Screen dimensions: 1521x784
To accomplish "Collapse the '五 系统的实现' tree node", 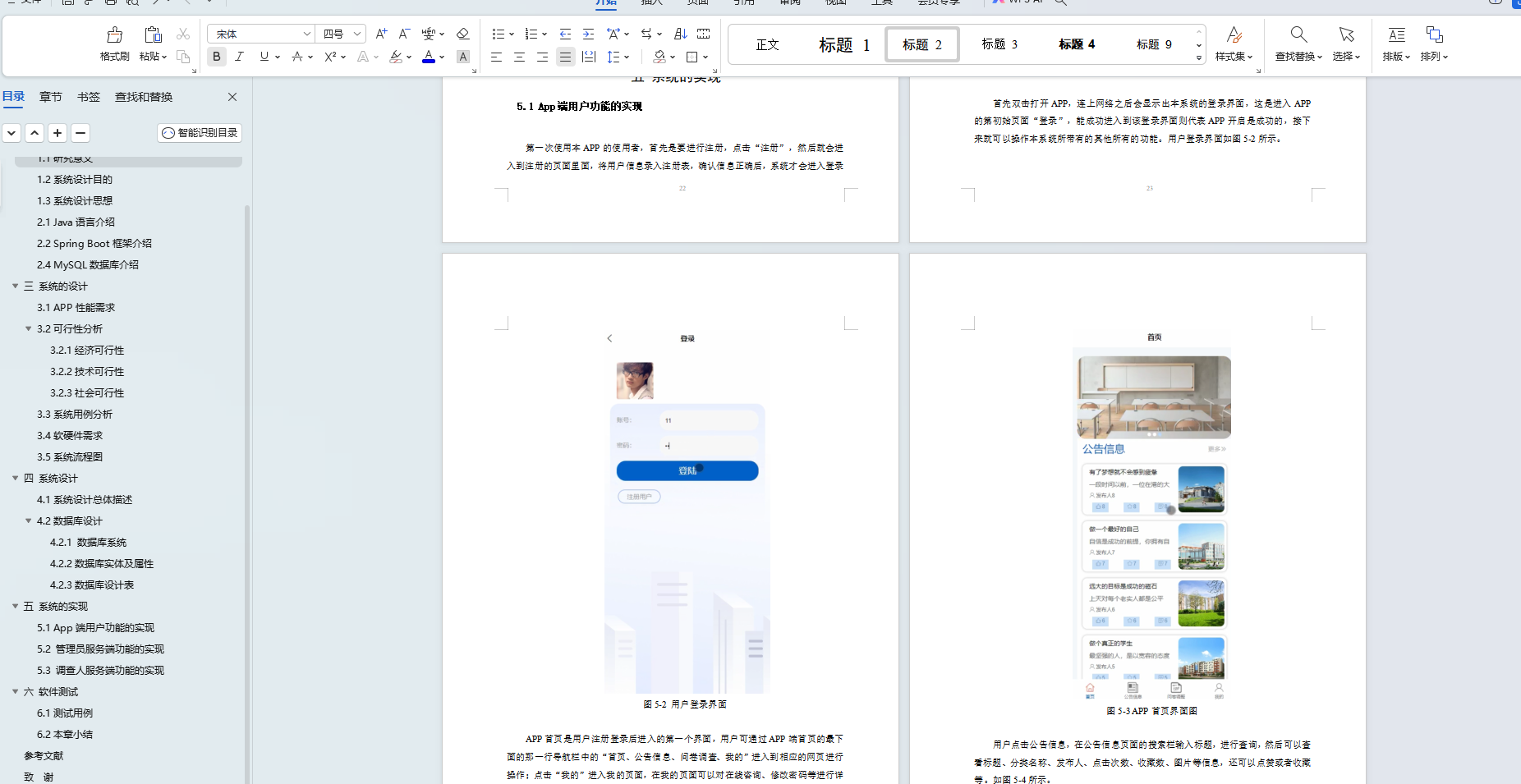I will [15, 606].
